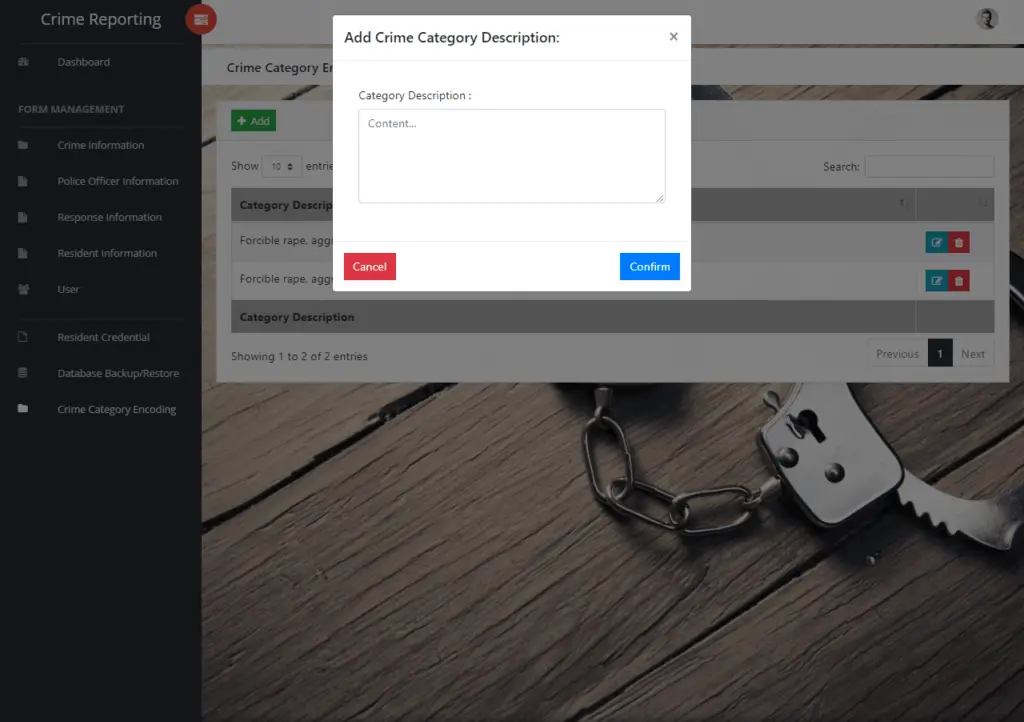This screenshot has height=722, width=1024.
Task: Sort the Category Description column
Action: pyautogui.click(x=285, y=204)
